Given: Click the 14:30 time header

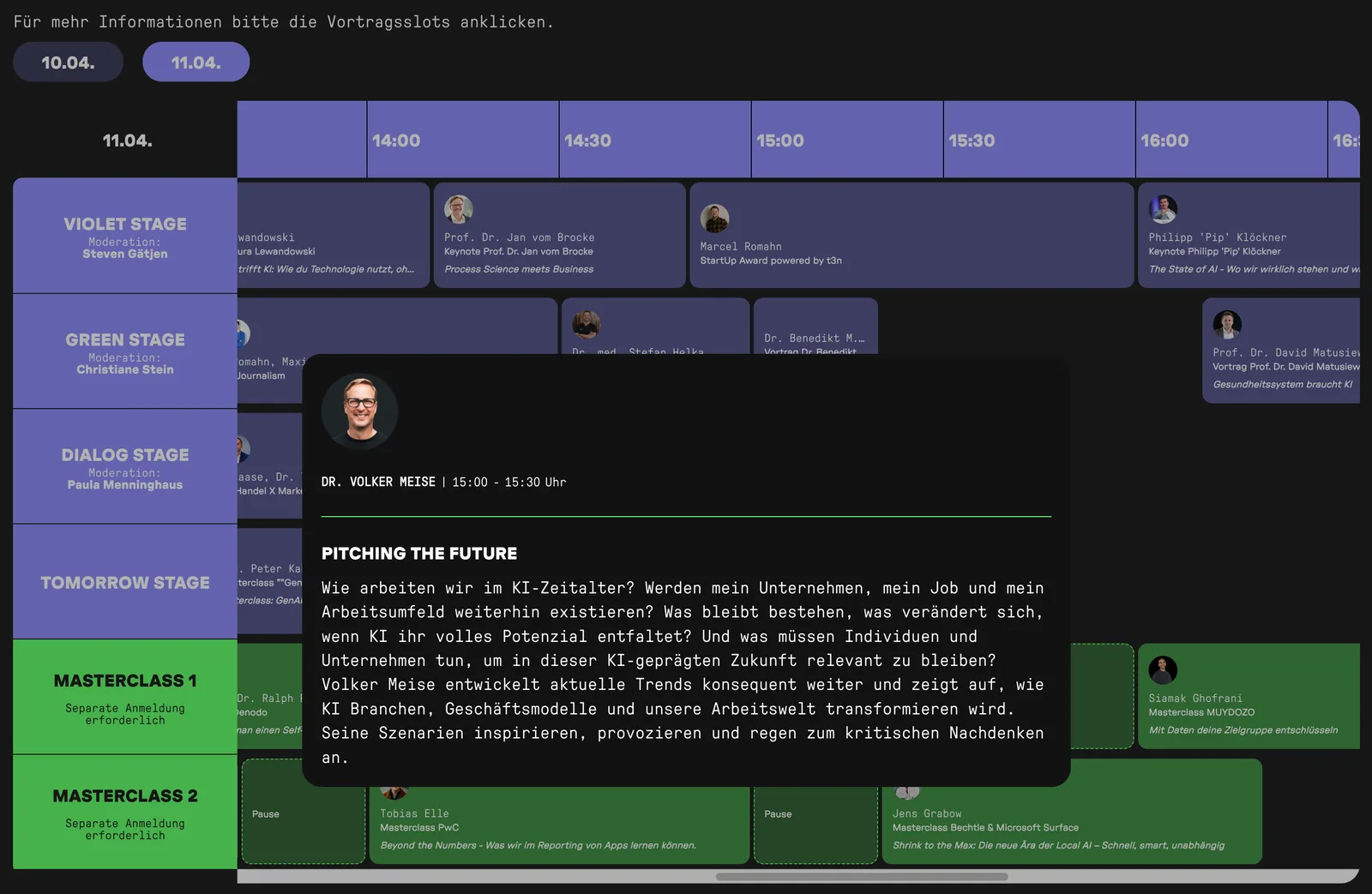Looking at the screenshot, I should 655,140.
